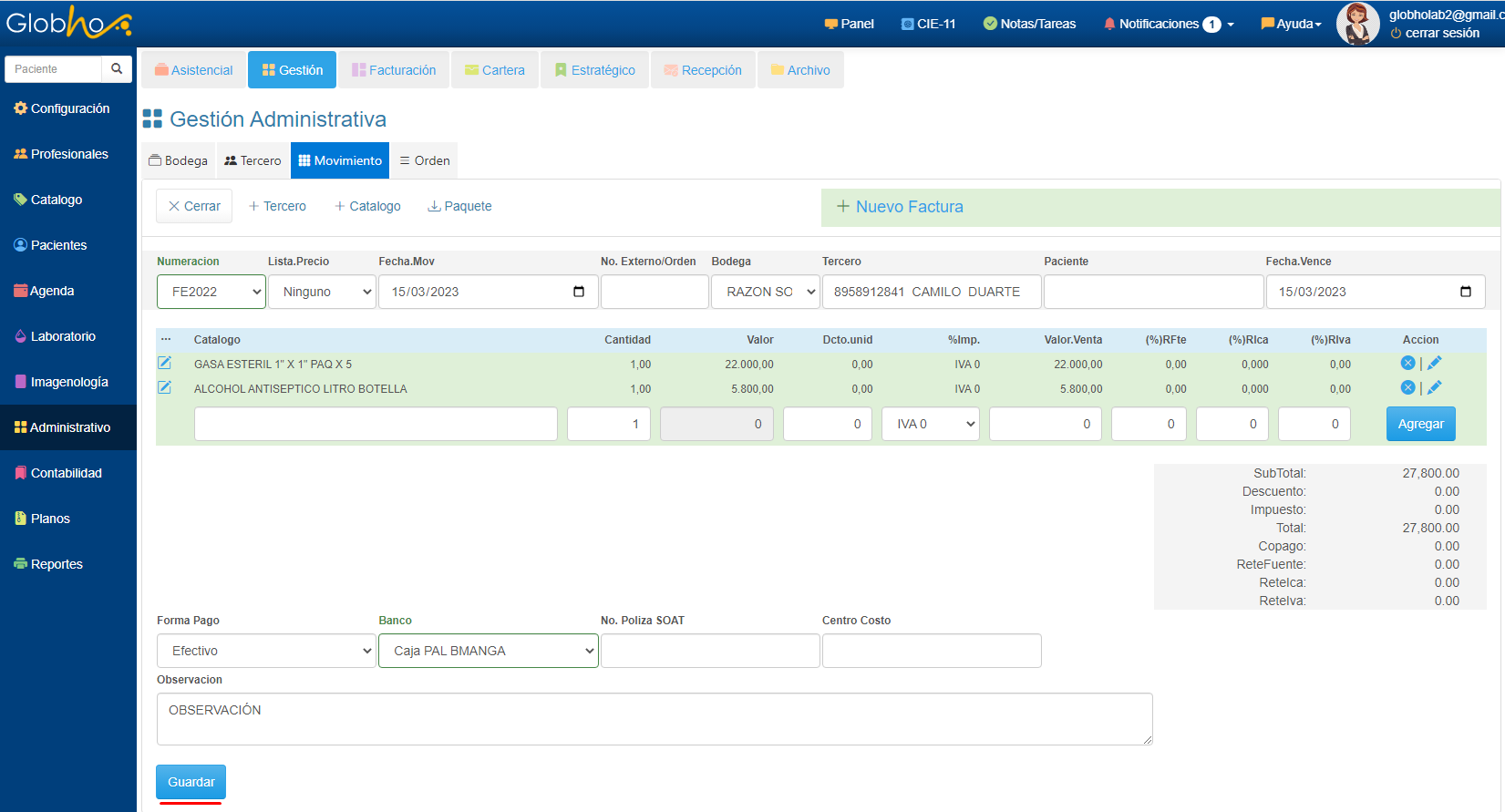Click the patient search magnifier icon

coord(117,69)
